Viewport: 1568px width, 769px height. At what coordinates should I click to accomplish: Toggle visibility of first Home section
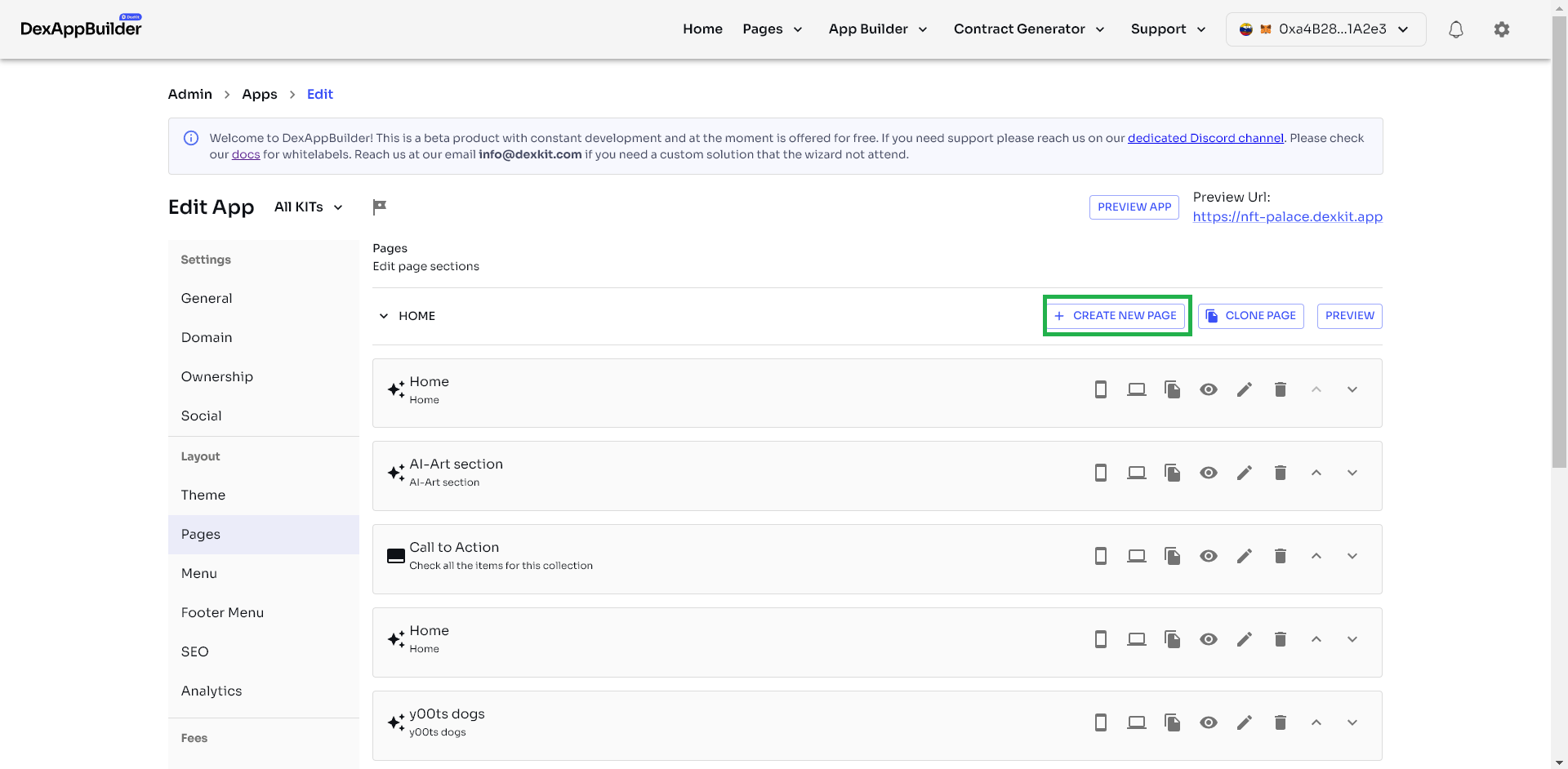[x=1208, y=389]
